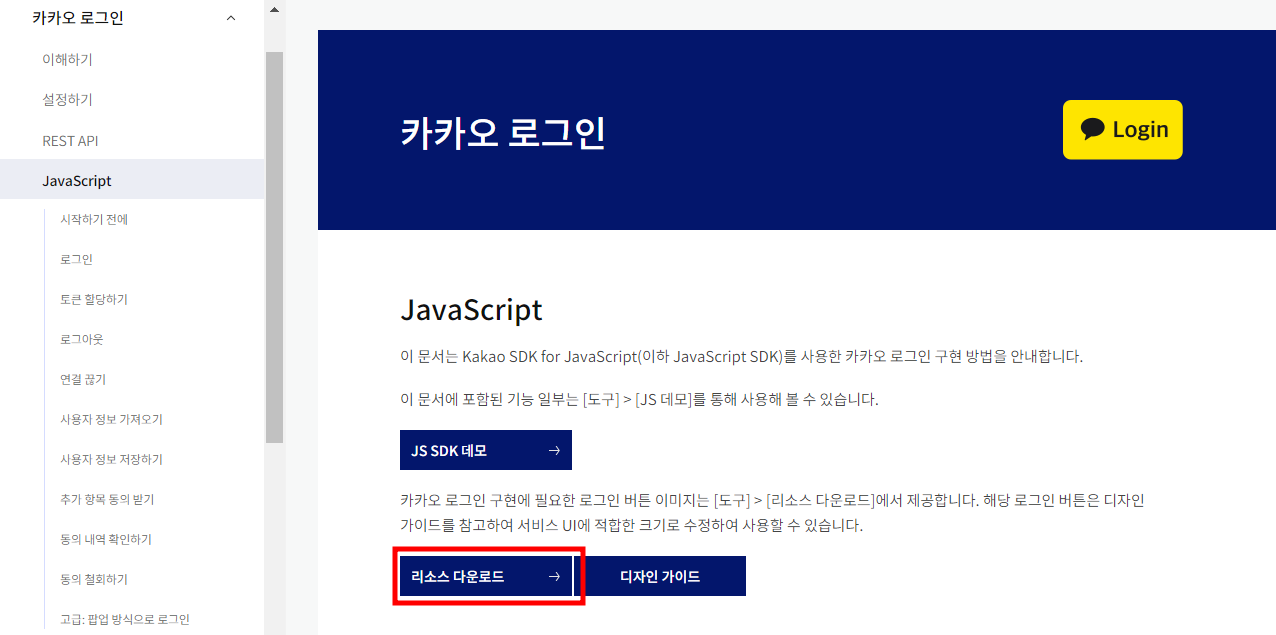
Task: Jump to 로그아웃 section
Action: (82, 339)
